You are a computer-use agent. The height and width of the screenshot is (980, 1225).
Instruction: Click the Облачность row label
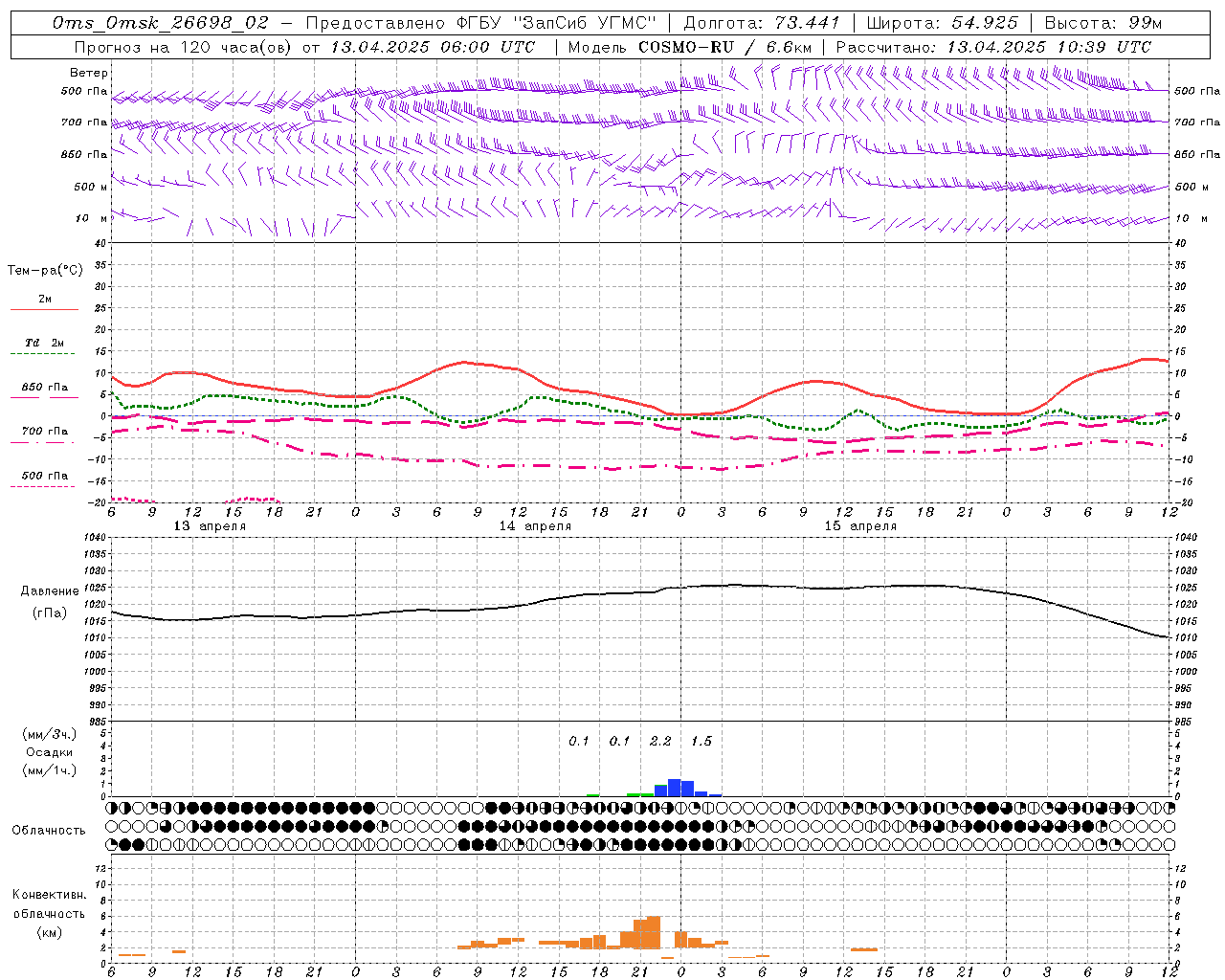tap(49, 831)
